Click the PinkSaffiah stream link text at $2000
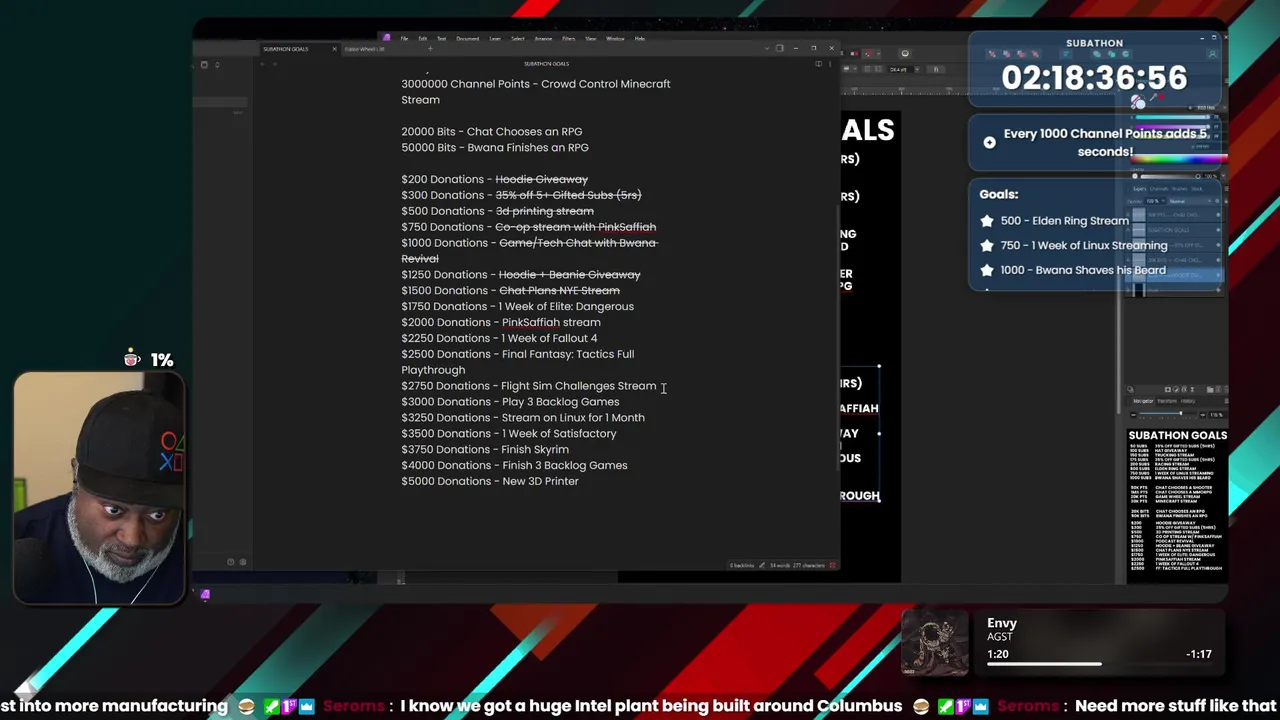 (x=551, y=322)
